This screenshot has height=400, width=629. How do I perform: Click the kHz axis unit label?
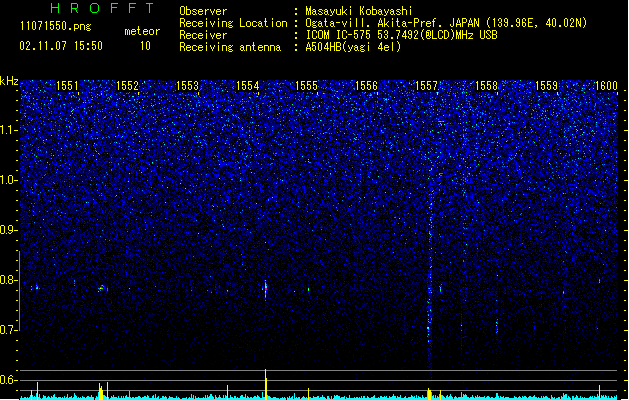click(x=9, y=81)
